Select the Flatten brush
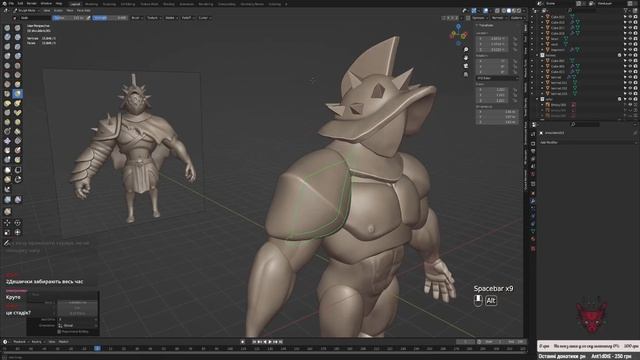Viewport: 640px width, 360px height. 7,75
